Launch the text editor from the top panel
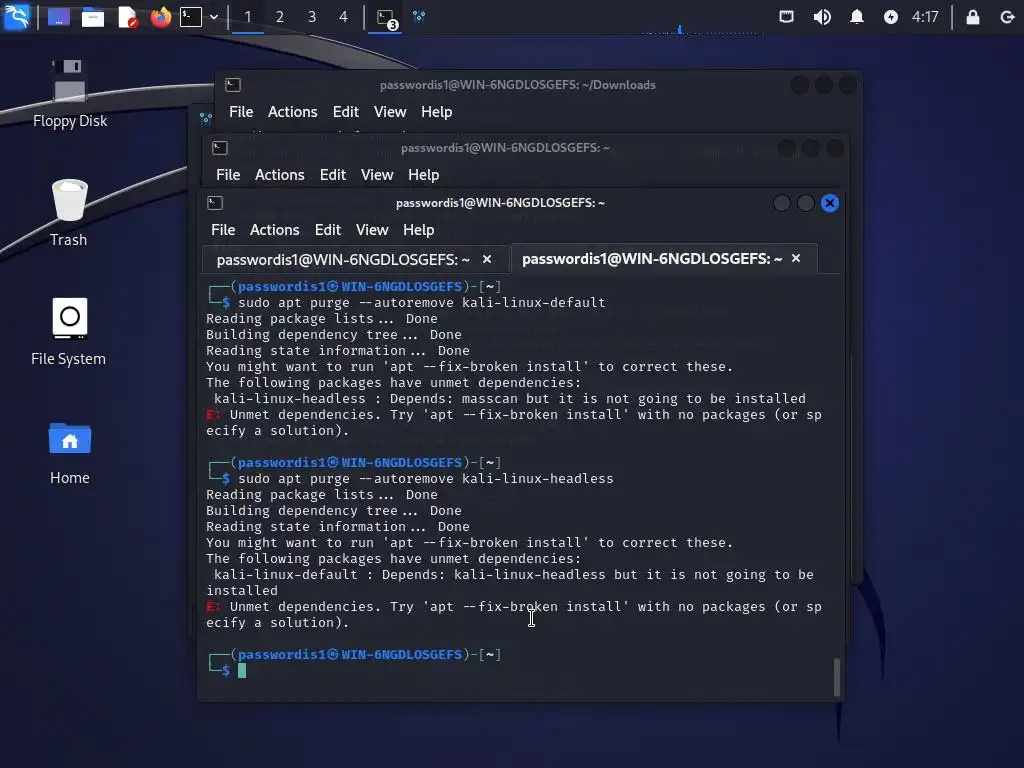This screenshot has height=768, width=1024. click(127, 17)
